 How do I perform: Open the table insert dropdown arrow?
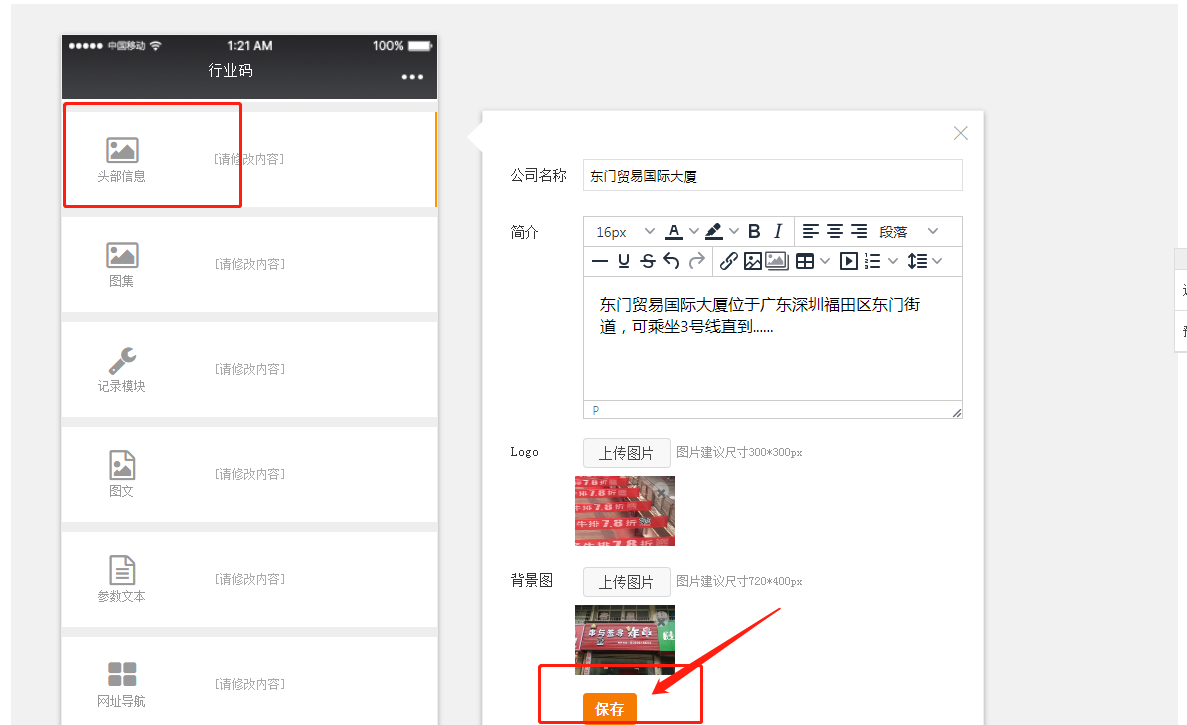pyautogui.click(x=825, y=261)
